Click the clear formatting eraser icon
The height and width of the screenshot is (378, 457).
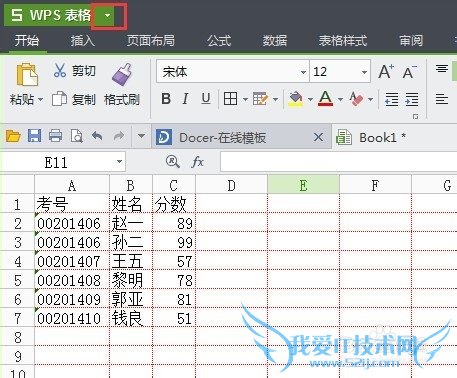pyautogui.click(x=356, y=99)
